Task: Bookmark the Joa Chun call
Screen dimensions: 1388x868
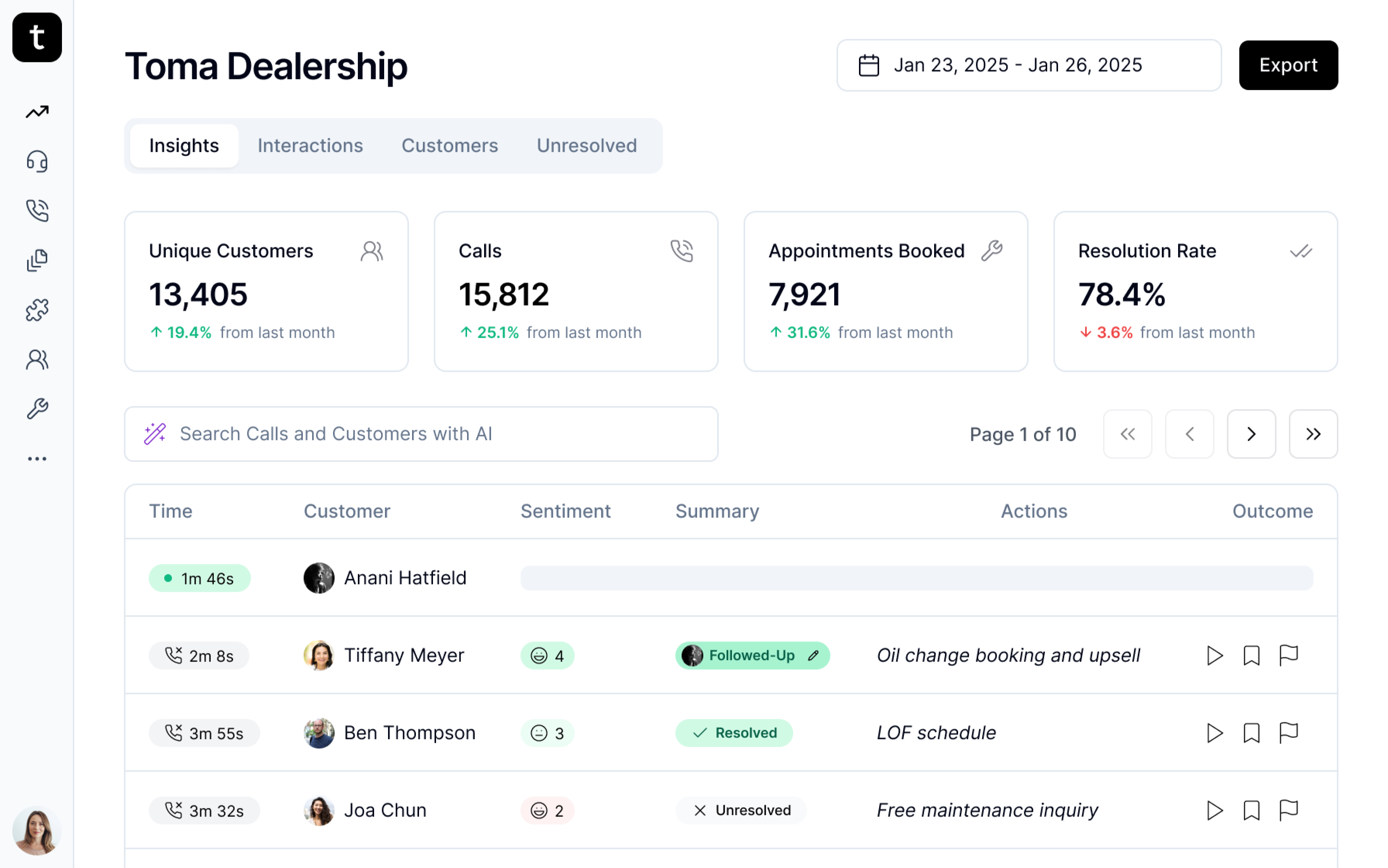Action: (x=1251, y=810)
